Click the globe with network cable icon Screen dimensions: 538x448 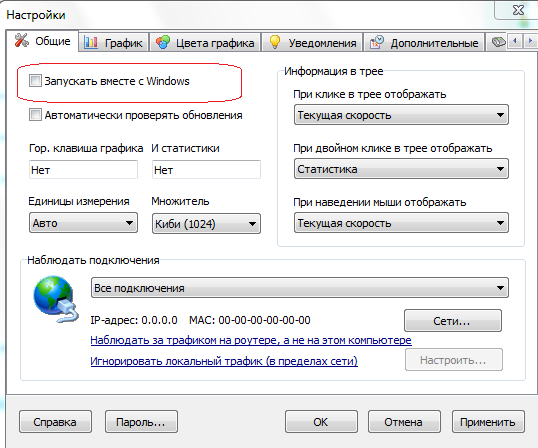click(56, 299)
